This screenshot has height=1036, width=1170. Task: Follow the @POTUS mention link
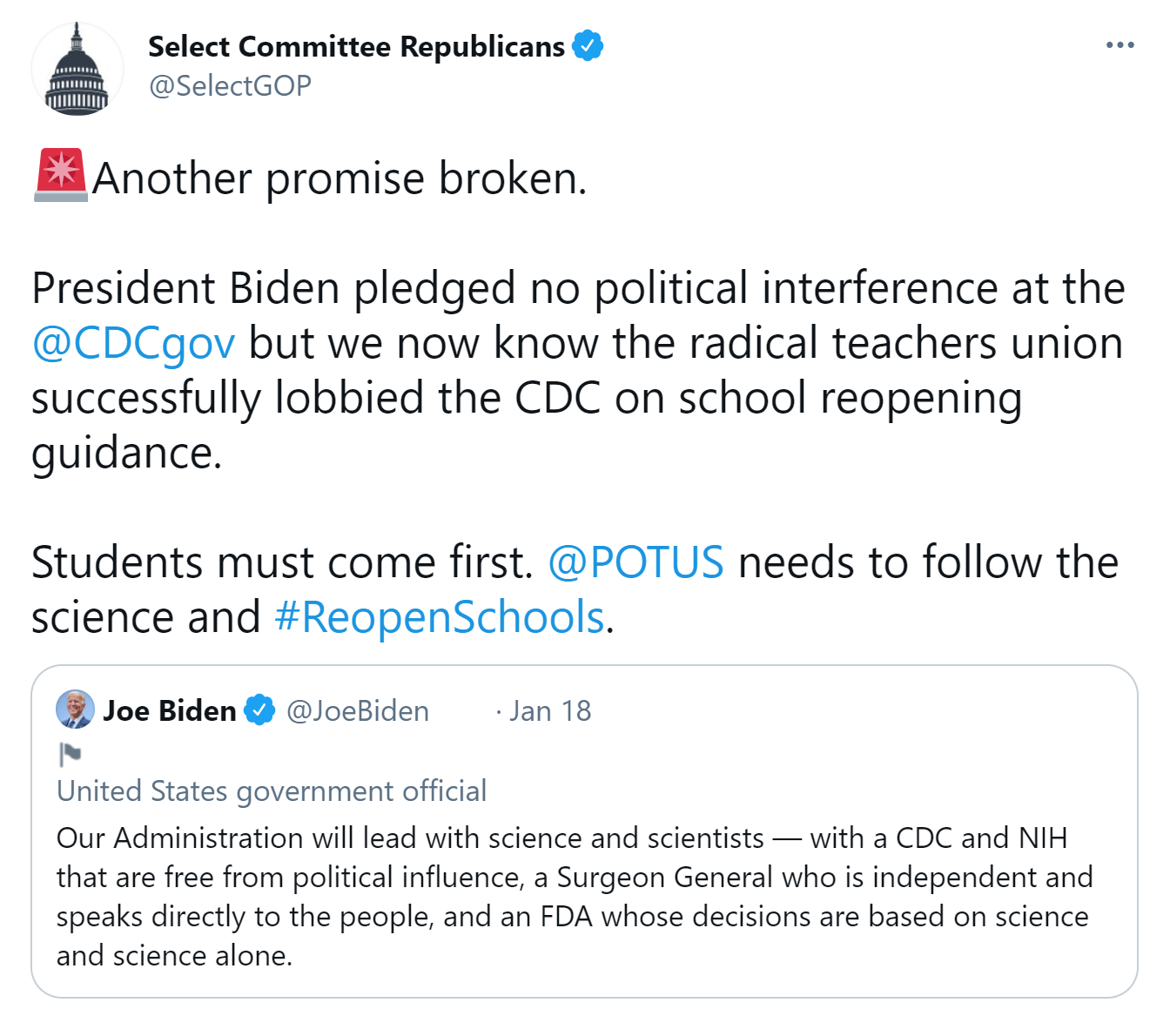click(x=635, y=562)
